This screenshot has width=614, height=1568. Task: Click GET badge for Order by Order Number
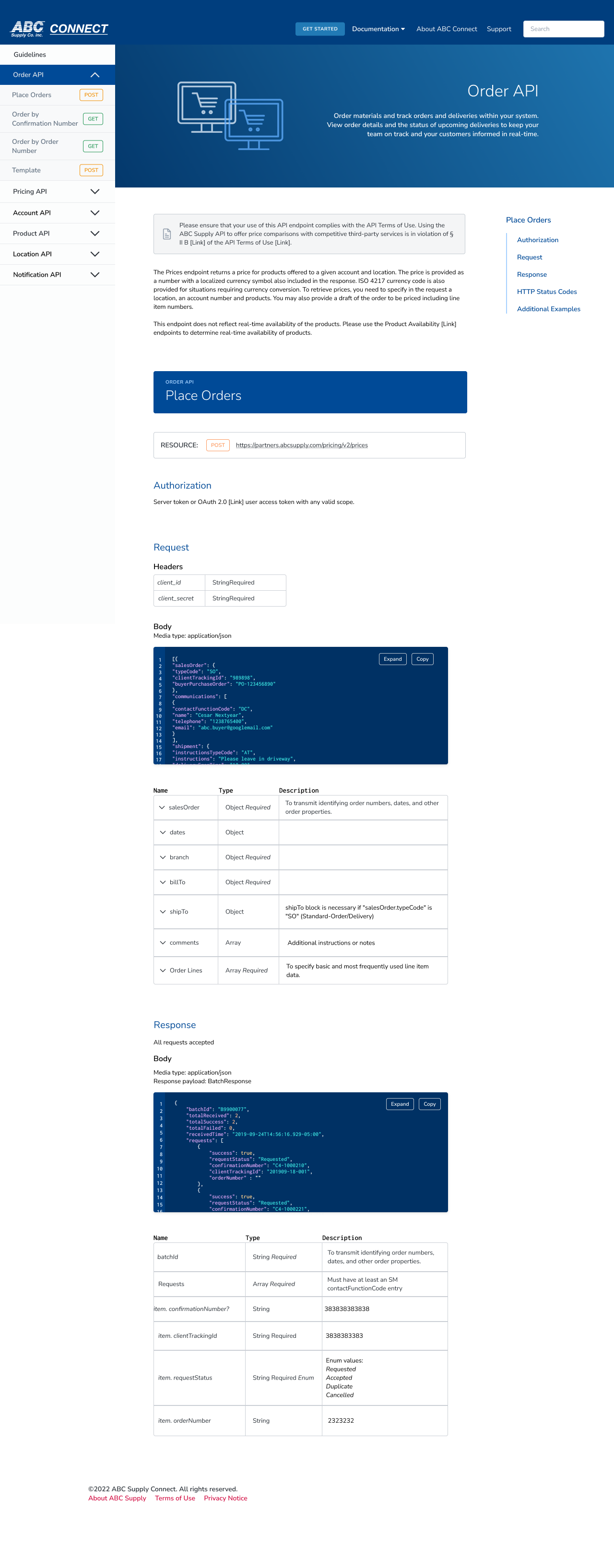coord(93,146)
